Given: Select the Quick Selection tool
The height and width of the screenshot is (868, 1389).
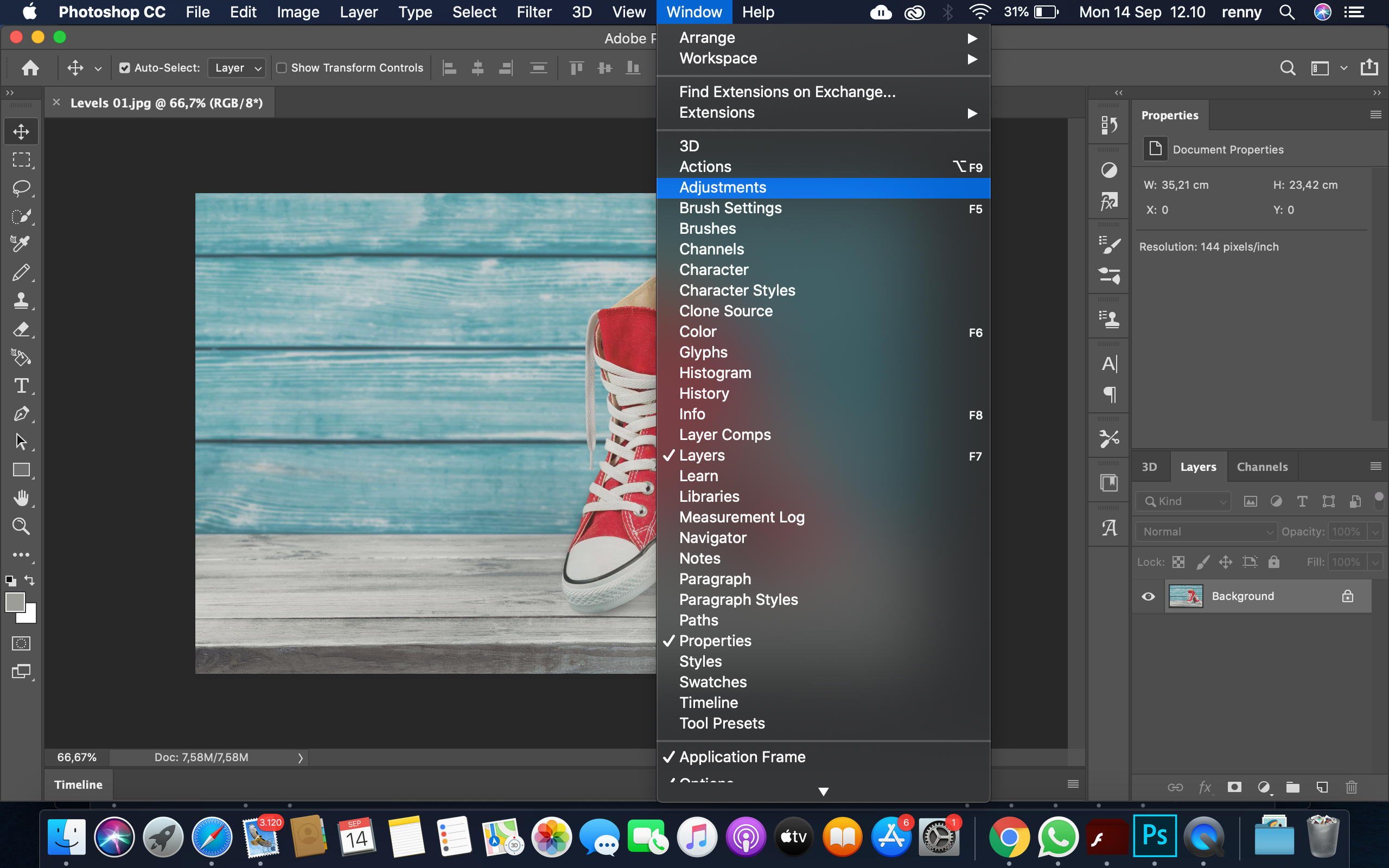Looking at the screenshot, I should [x=21, y=216].
